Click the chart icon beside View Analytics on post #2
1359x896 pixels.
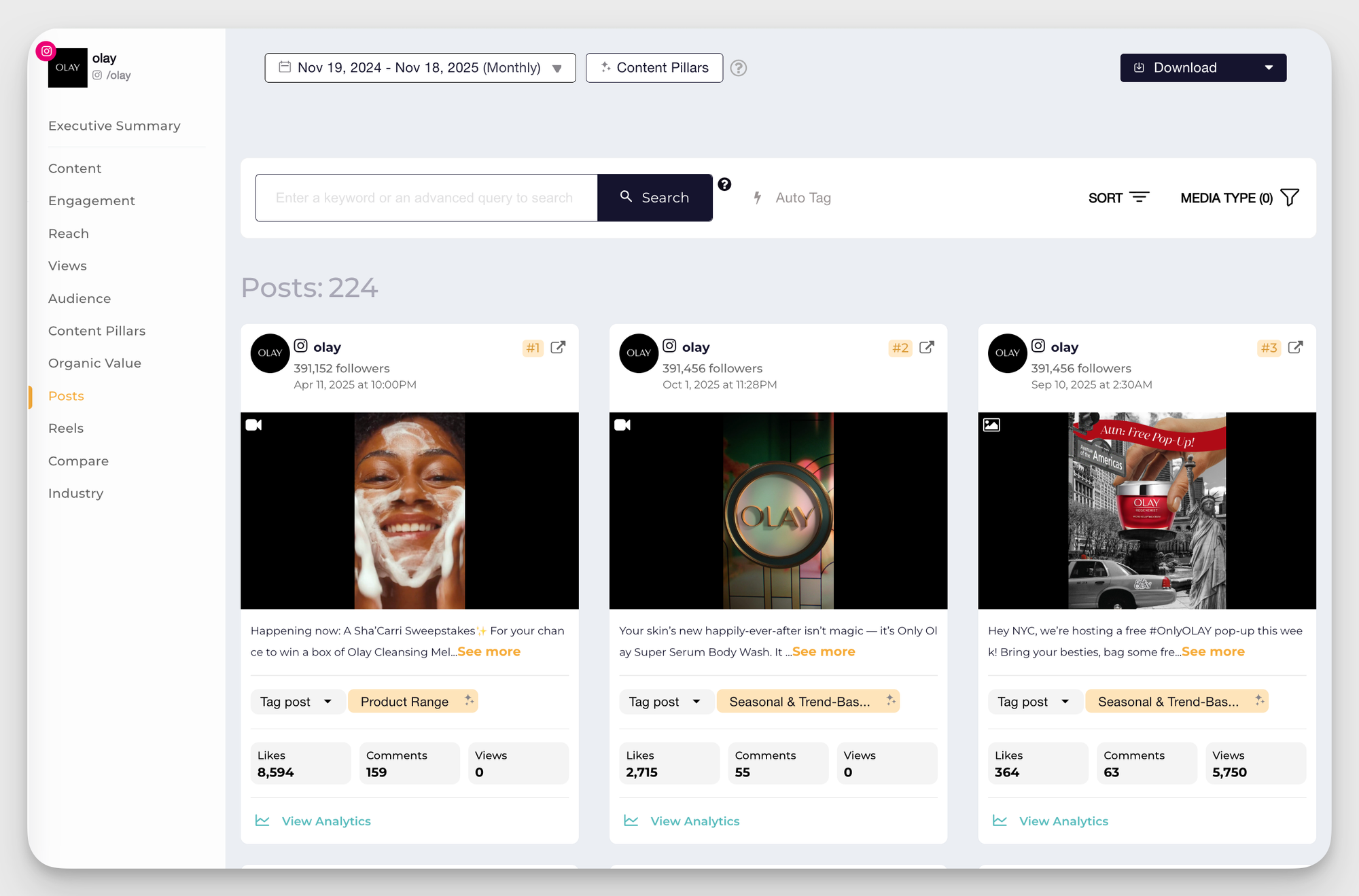pyautogui.click(x=631, y=821)
